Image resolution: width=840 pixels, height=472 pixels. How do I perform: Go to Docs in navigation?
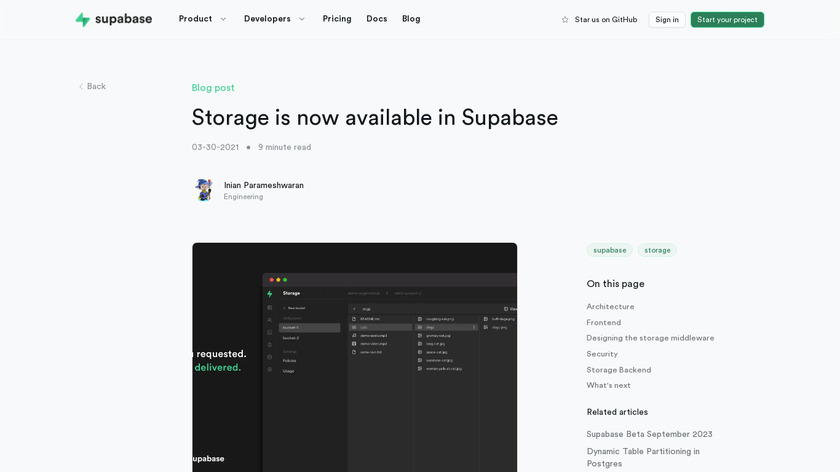pos(376,19)
